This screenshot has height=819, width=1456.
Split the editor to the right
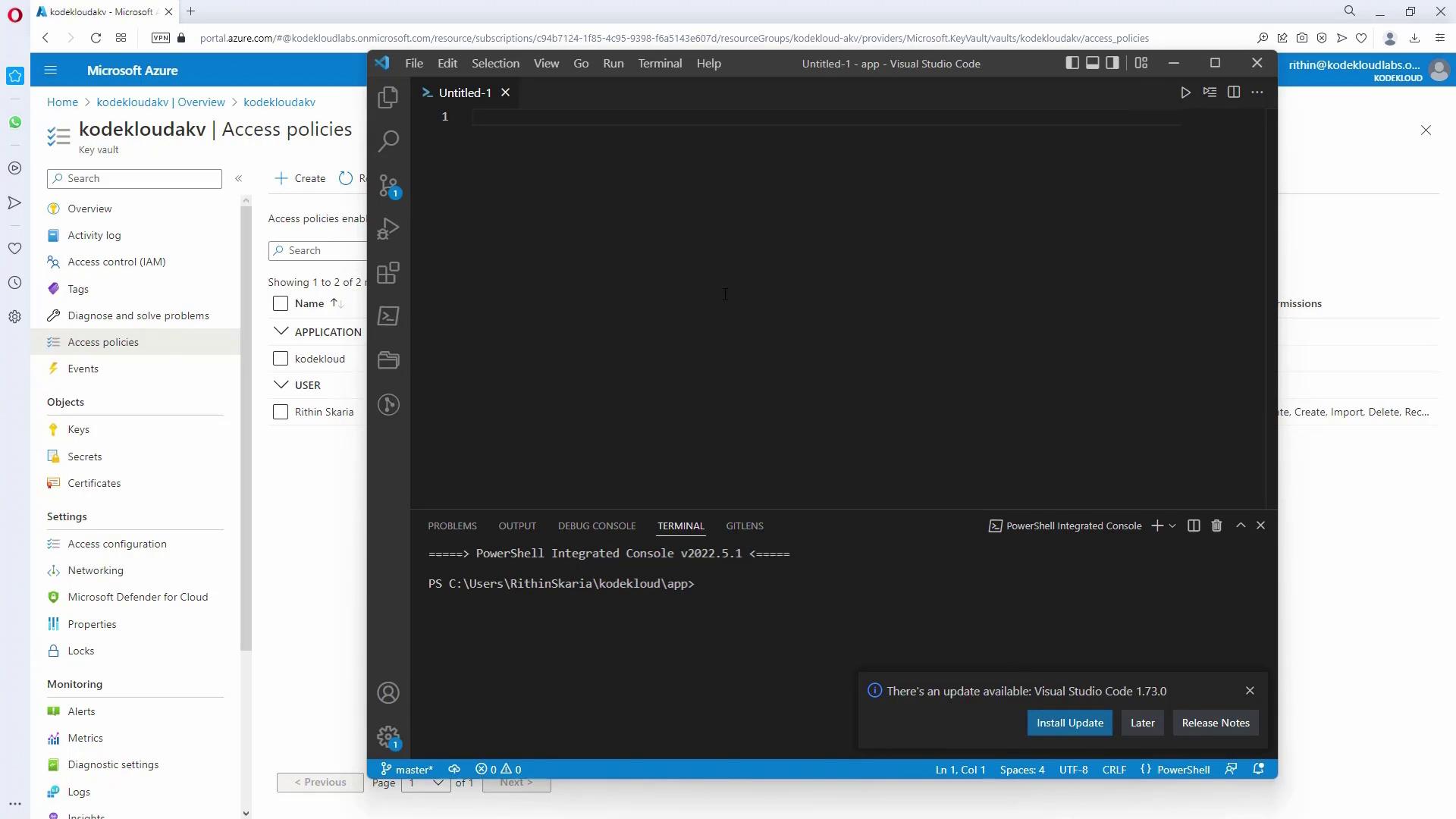tap(1234, 93)
